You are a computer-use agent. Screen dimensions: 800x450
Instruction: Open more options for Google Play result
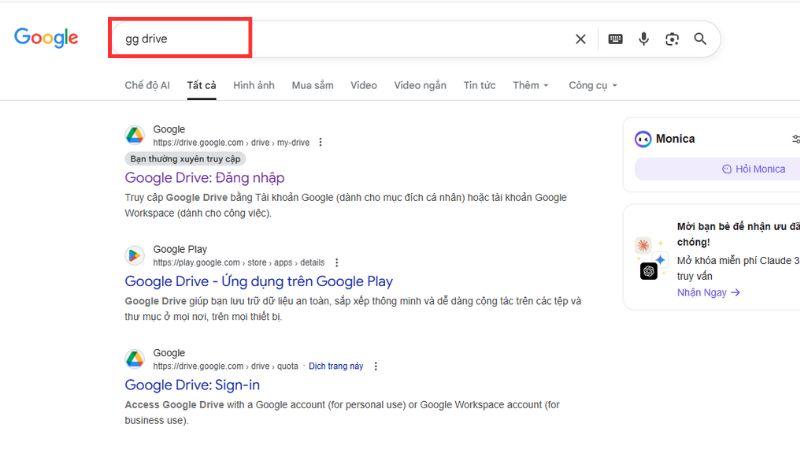click(x=337, y=263)
